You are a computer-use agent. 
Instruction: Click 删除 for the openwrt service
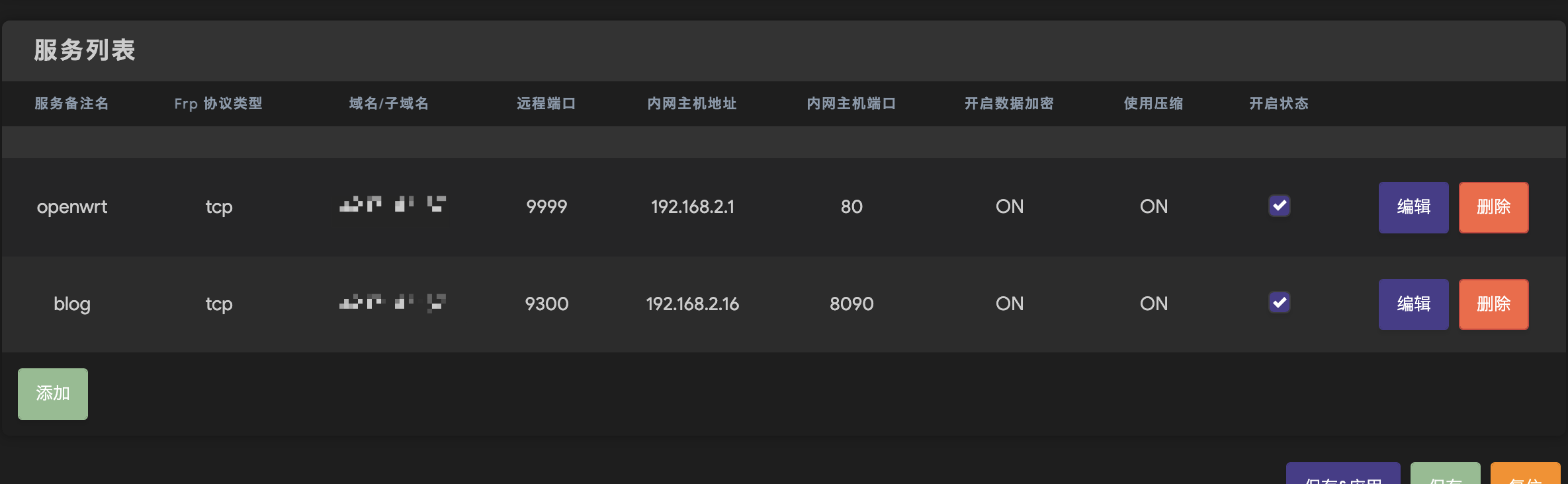tap(1493, 207)
